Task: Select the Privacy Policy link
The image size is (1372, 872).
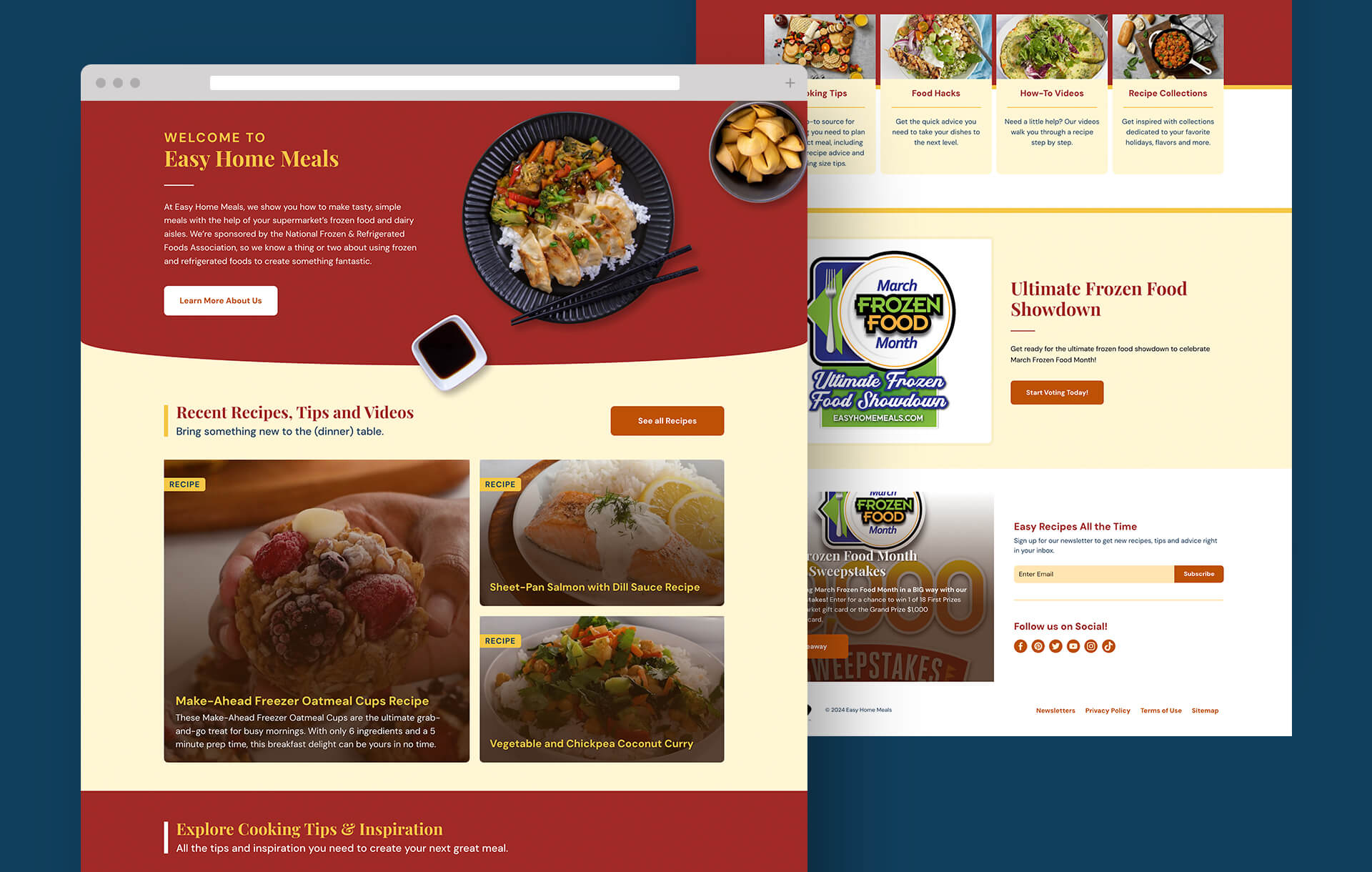Action: 1108,711
